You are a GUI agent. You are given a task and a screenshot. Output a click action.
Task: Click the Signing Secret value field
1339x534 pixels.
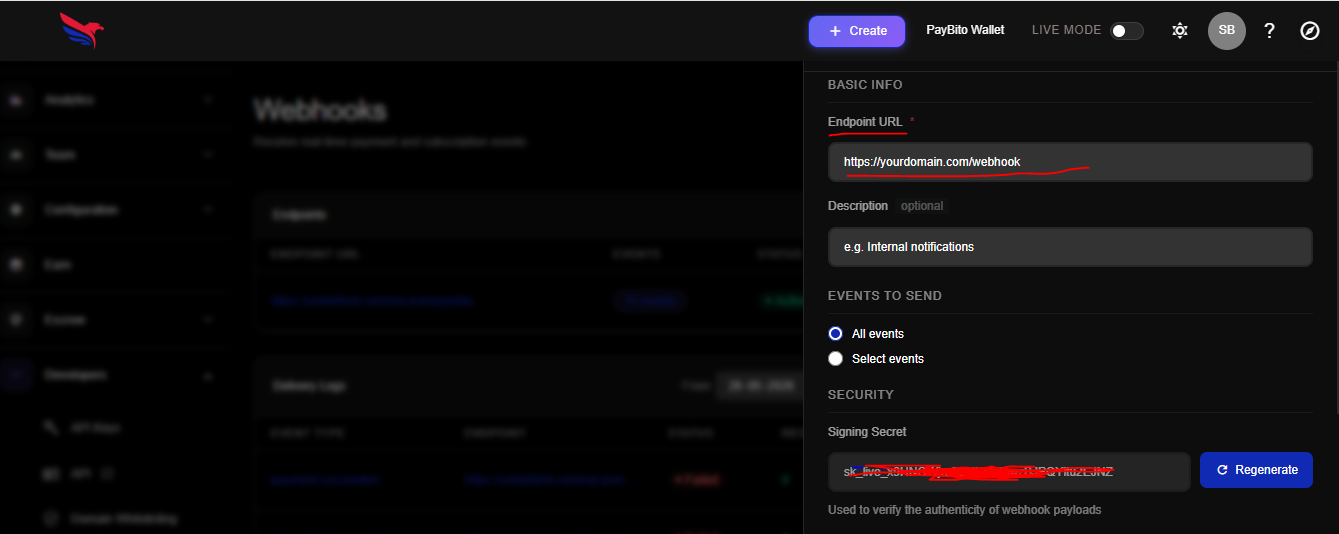tap(1009, 471)
